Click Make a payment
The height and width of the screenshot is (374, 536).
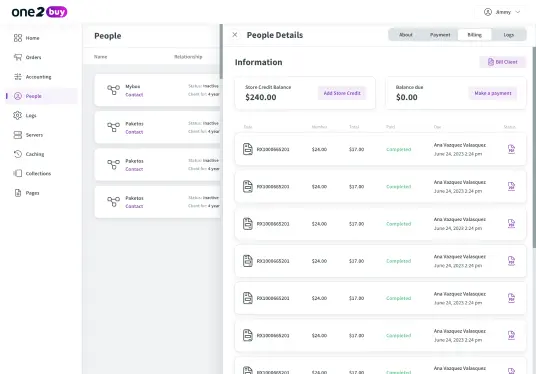point(493,93)
